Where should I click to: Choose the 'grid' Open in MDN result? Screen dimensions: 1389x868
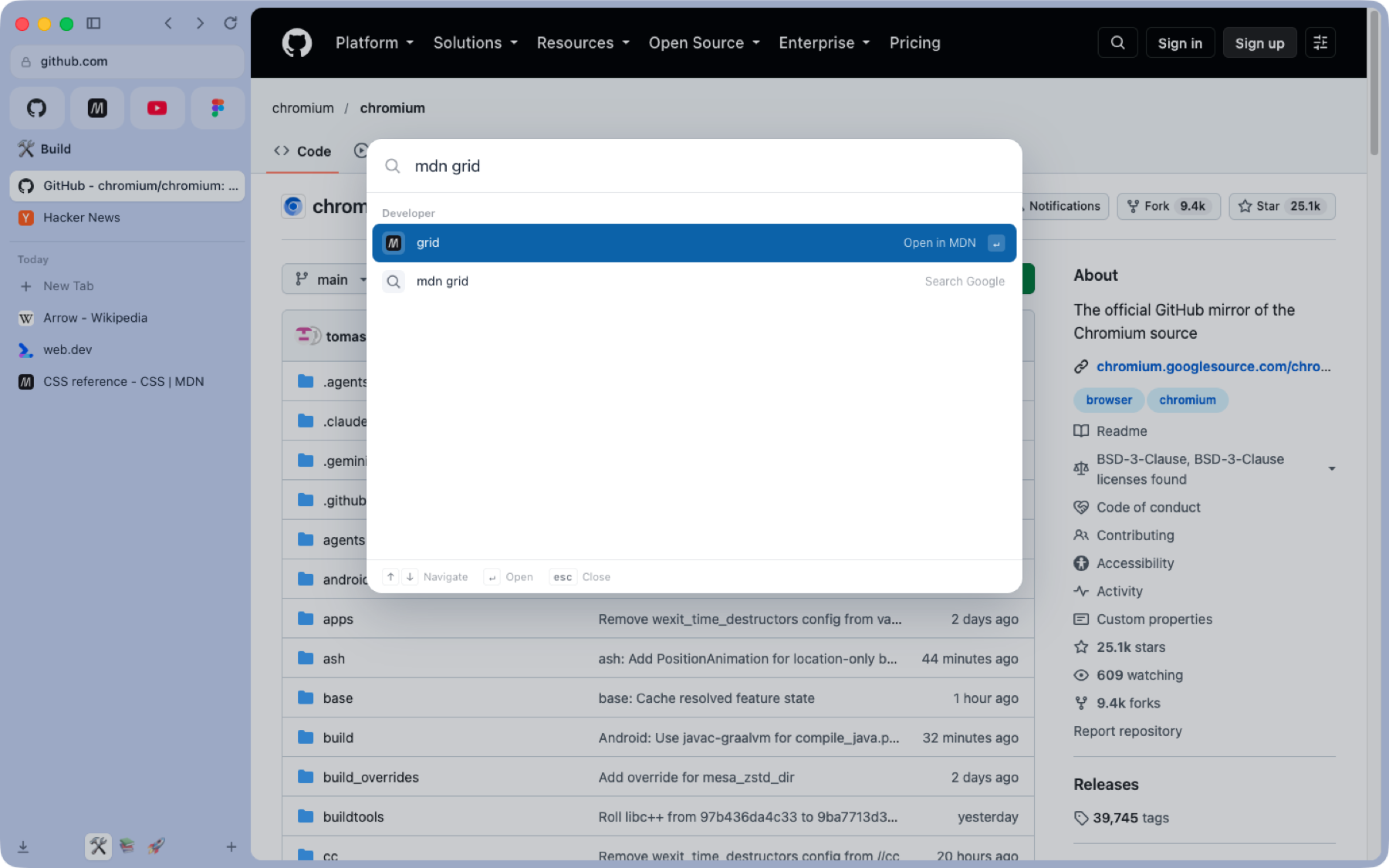pos(694,243)
